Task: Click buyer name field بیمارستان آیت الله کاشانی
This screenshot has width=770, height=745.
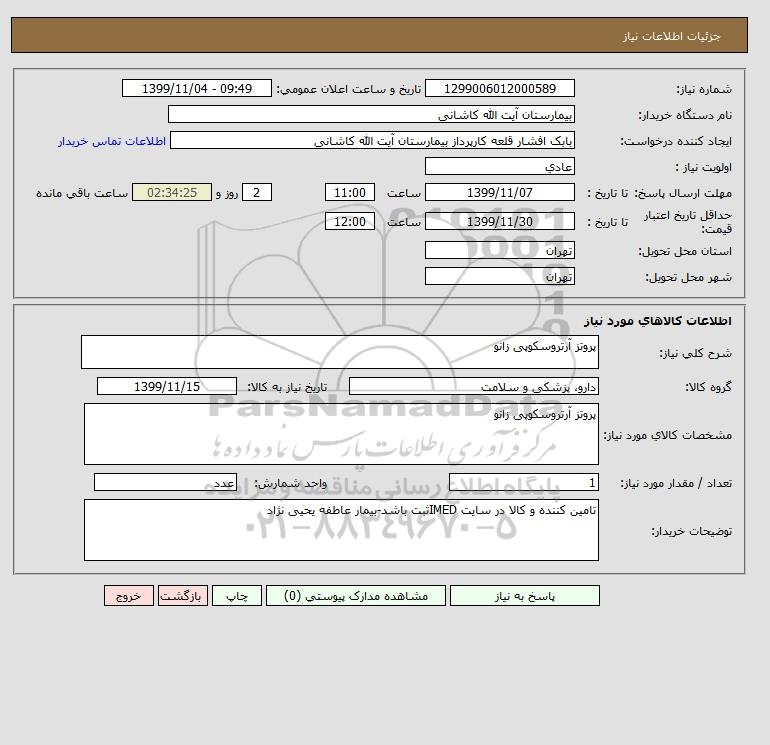Action: coord(371,114)
